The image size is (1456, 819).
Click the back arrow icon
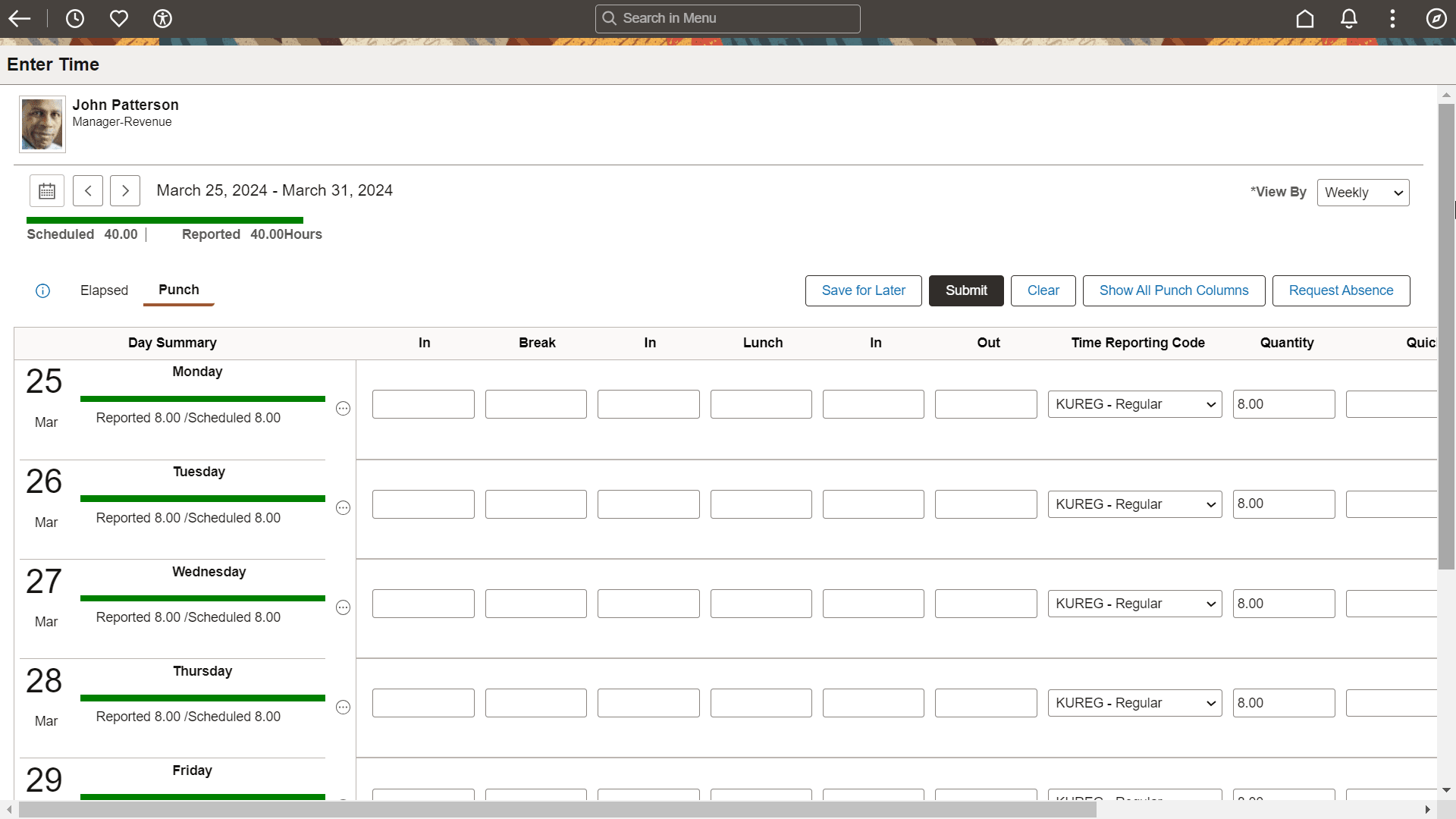tap(20, 18)
